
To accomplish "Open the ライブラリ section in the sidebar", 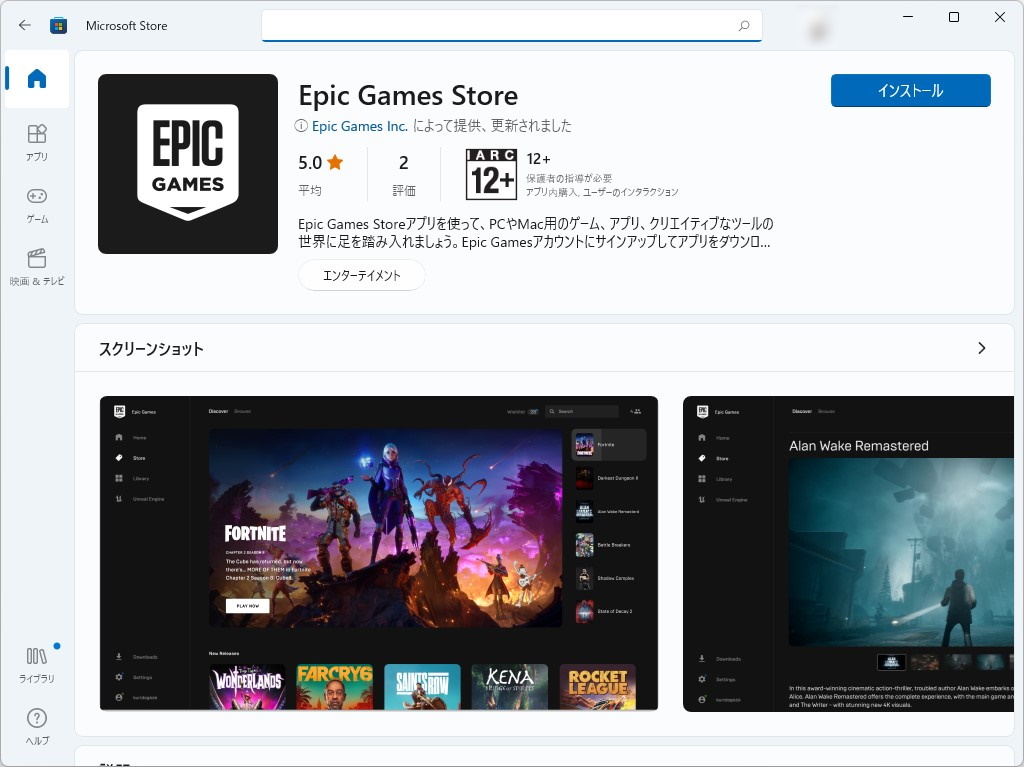I will pyautogui.click(x=36, y=663).
